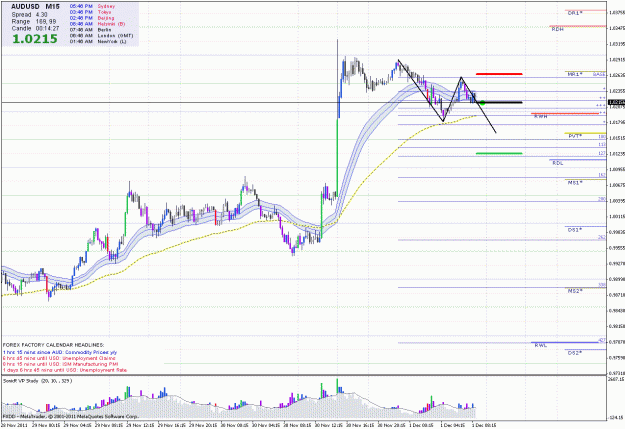This screenshot has width=625, height=429.
Task: Click the AUD Commodity Prices headline
Action: [60, 352]
